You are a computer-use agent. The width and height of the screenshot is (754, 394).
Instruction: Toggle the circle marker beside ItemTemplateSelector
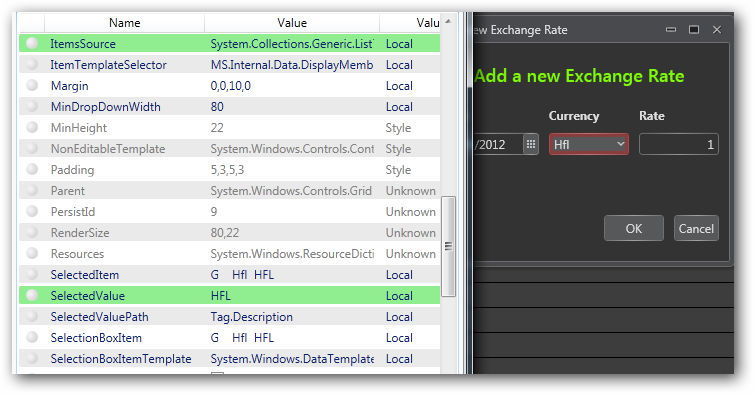click(32, 64)
